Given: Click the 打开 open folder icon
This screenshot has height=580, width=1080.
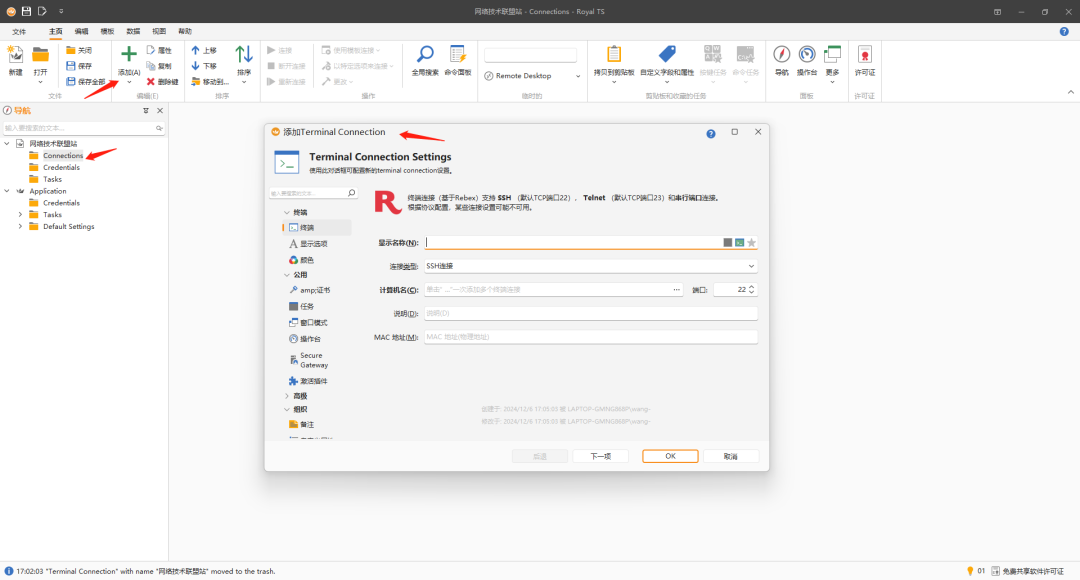Looking at the screenshot, I should 41,55.
